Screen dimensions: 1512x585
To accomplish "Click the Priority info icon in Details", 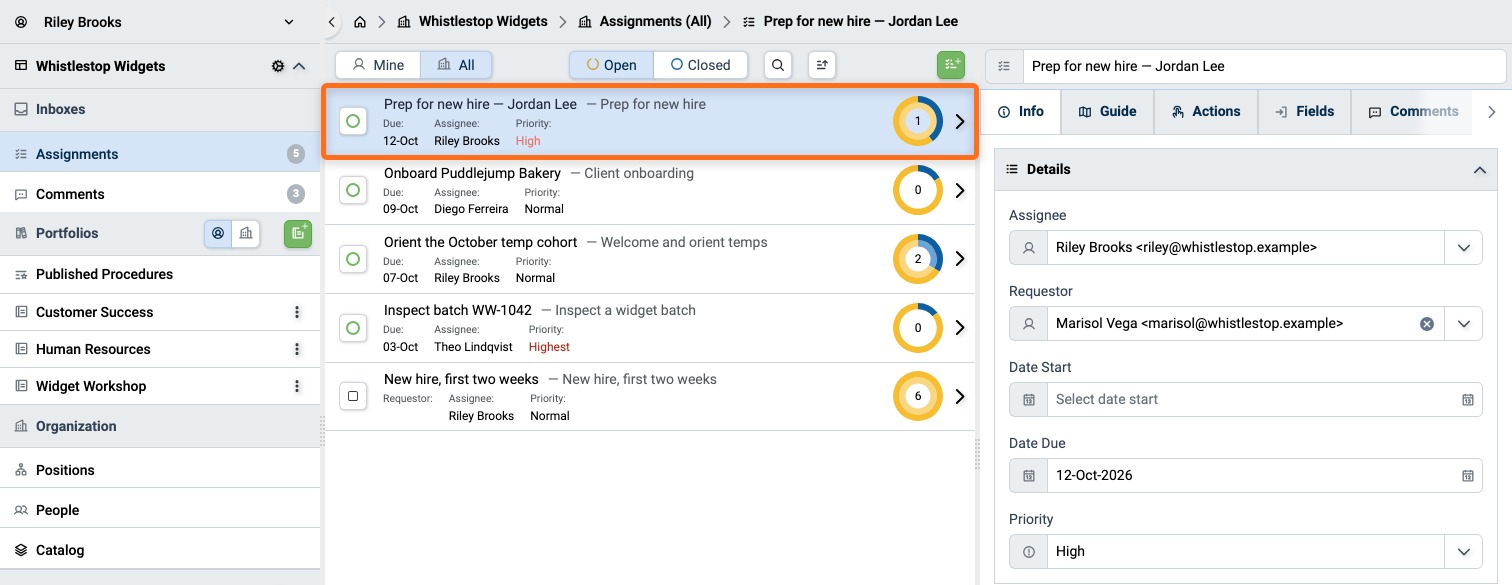I will click(x=1028, y=551).
